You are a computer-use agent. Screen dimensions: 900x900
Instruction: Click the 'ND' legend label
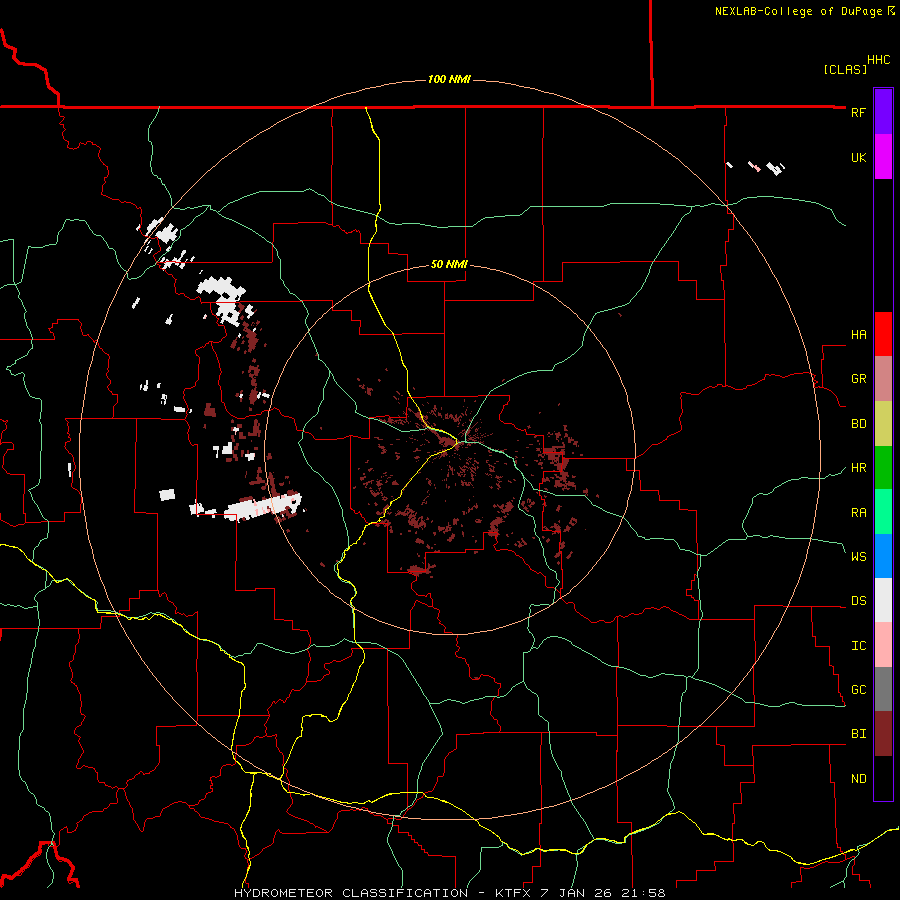coord(858,778)
